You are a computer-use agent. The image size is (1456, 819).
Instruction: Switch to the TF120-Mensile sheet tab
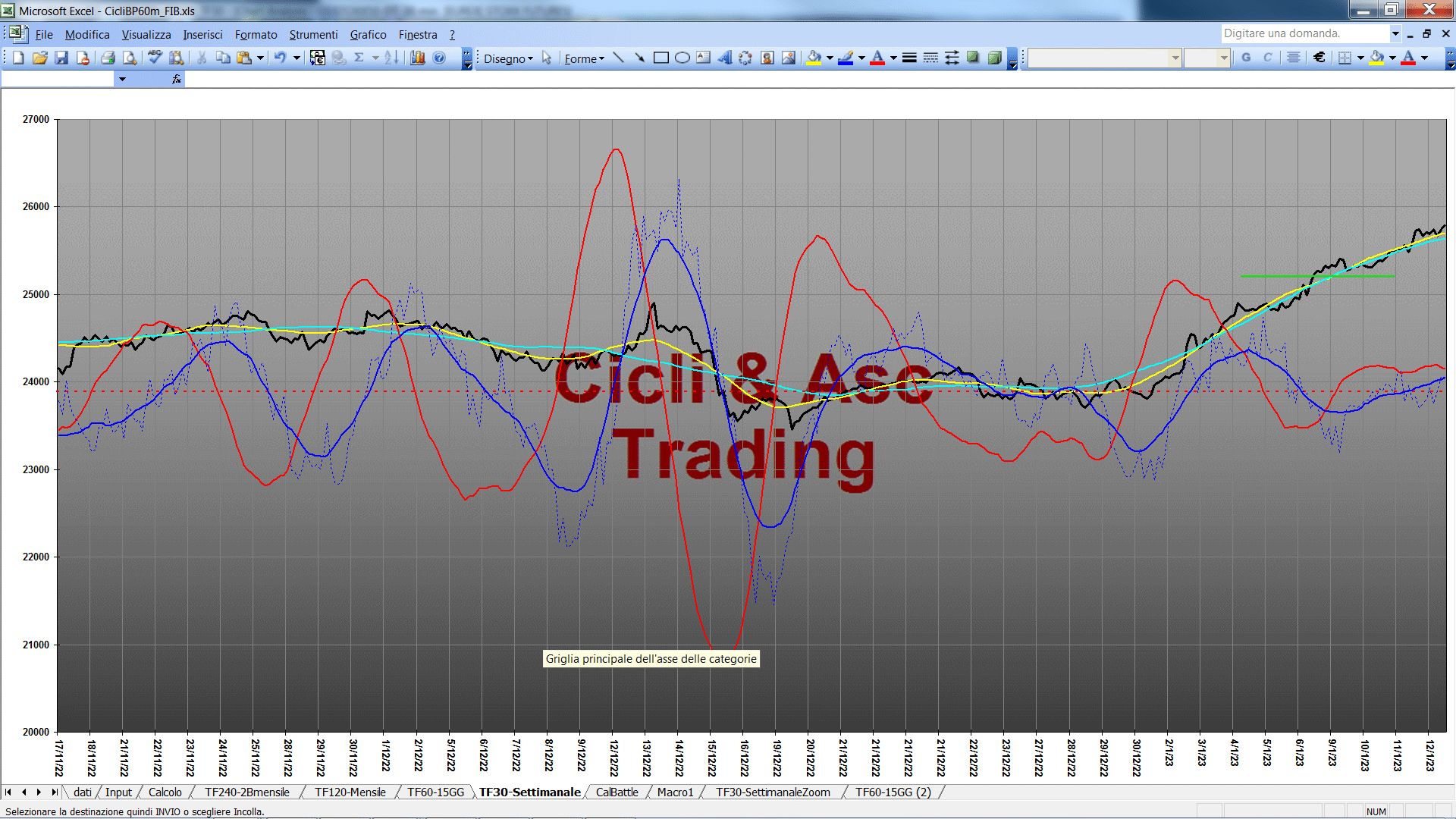350,792
